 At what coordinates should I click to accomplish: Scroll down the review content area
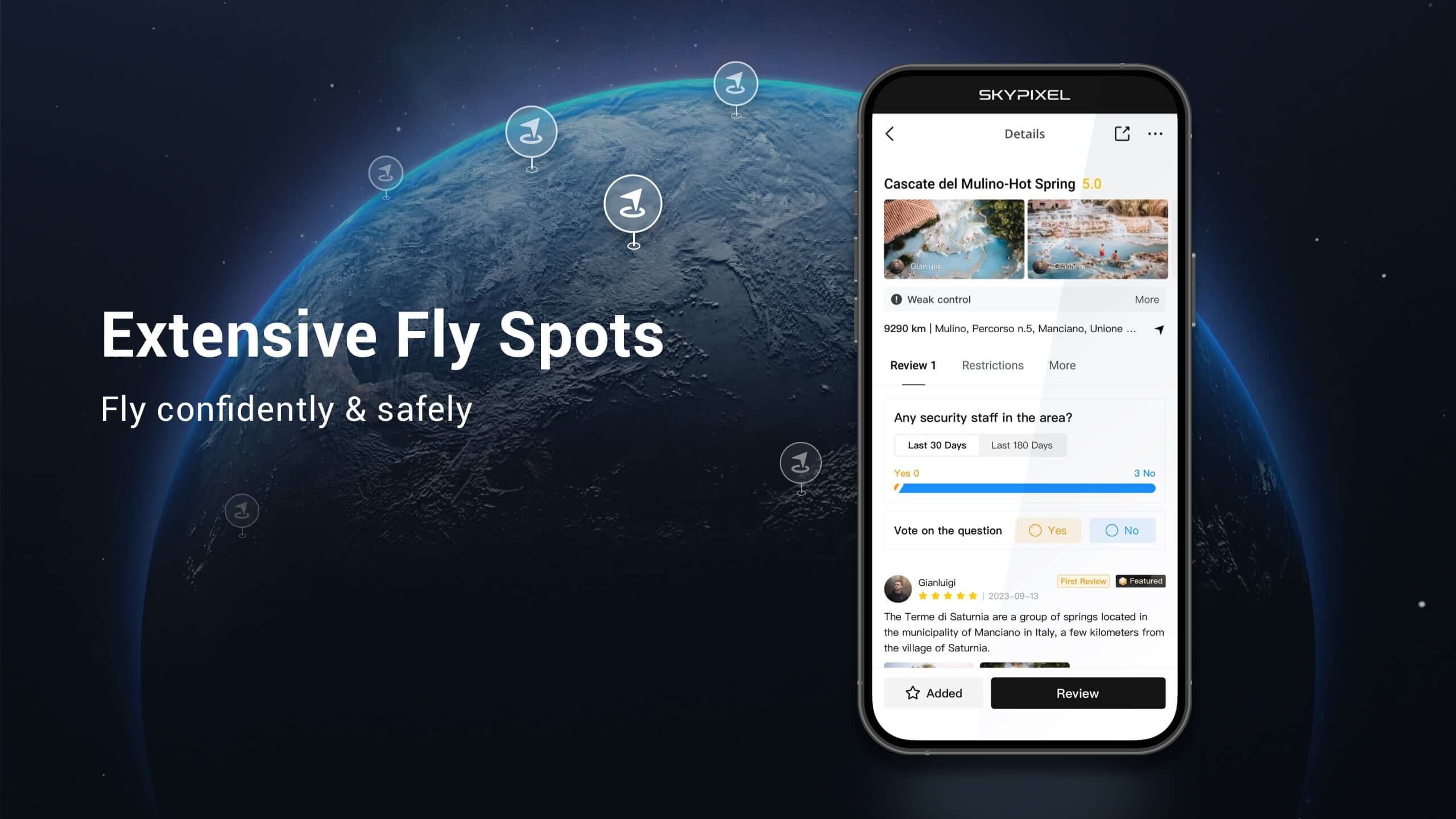pos(1024,631)
